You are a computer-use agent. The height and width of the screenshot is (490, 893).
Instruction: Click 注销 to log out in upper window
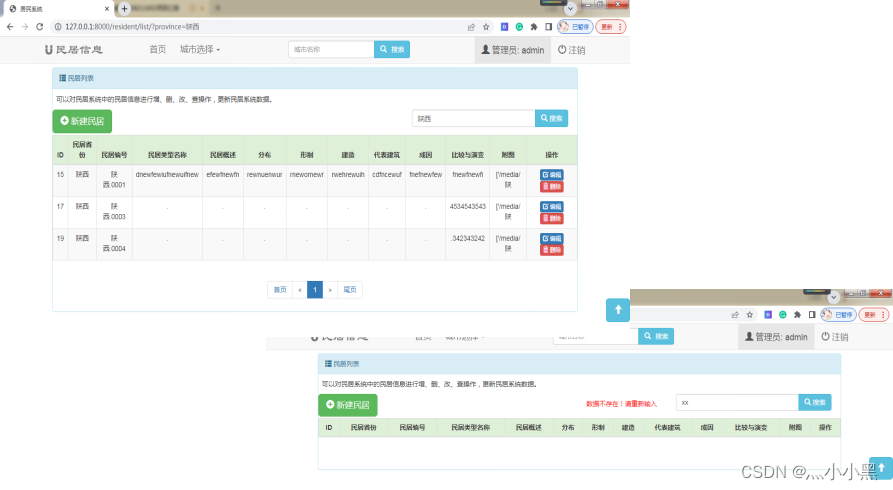[x=571, y=50]
